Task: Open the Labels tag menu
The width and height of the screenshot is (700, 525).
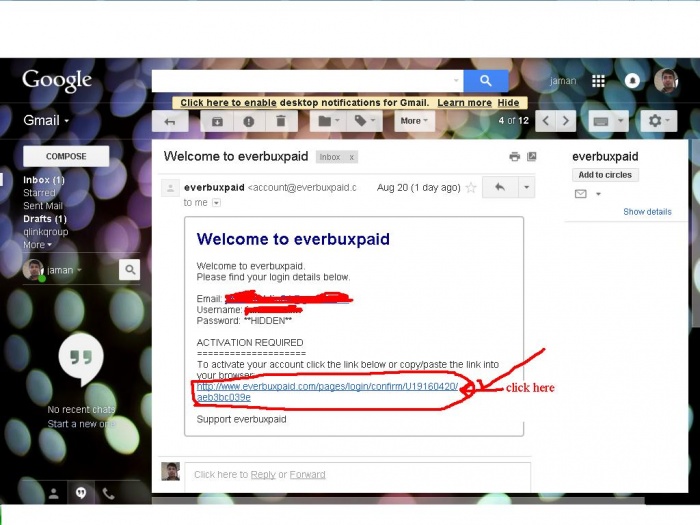Action: click(x=365, y=121)
